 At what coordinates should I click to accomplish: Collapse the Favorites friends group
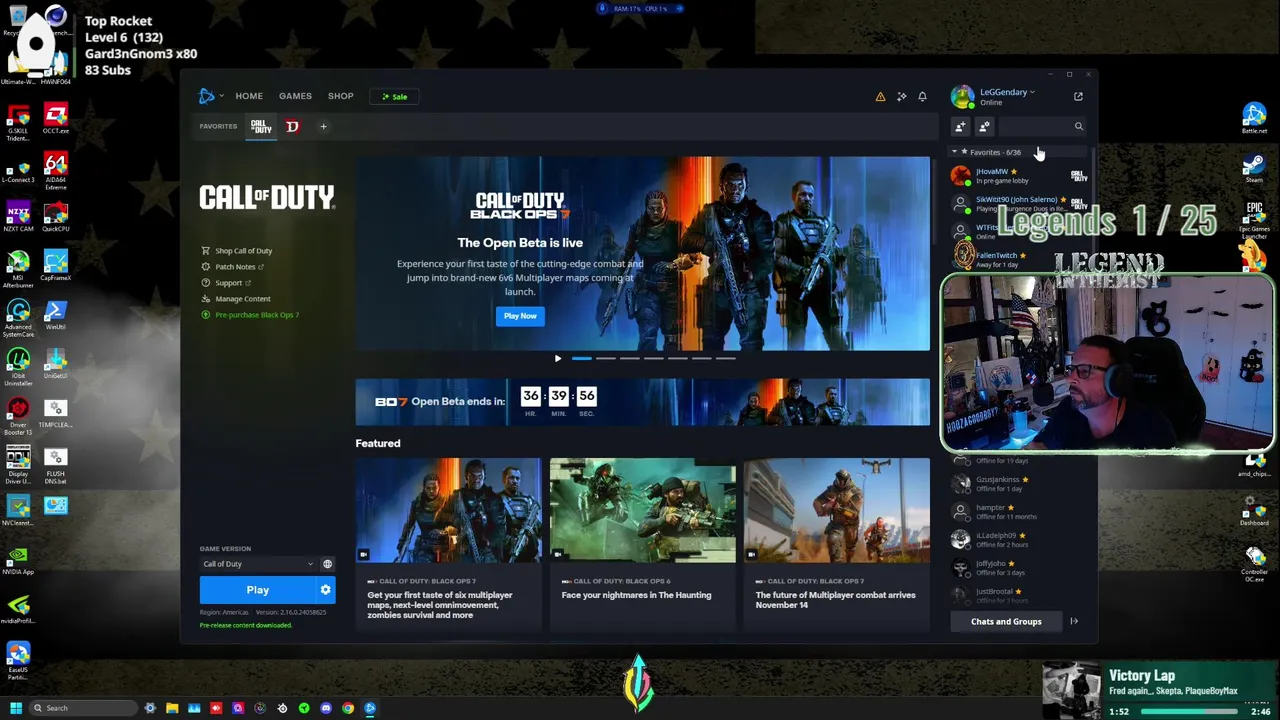click(954, 152)
